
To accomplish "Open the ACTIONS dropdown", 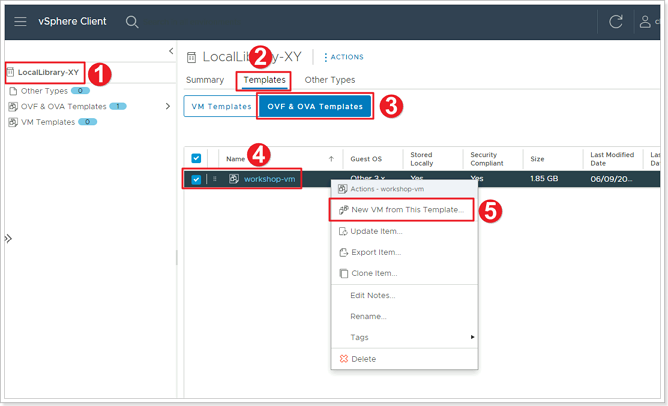I will pos(343,57).
